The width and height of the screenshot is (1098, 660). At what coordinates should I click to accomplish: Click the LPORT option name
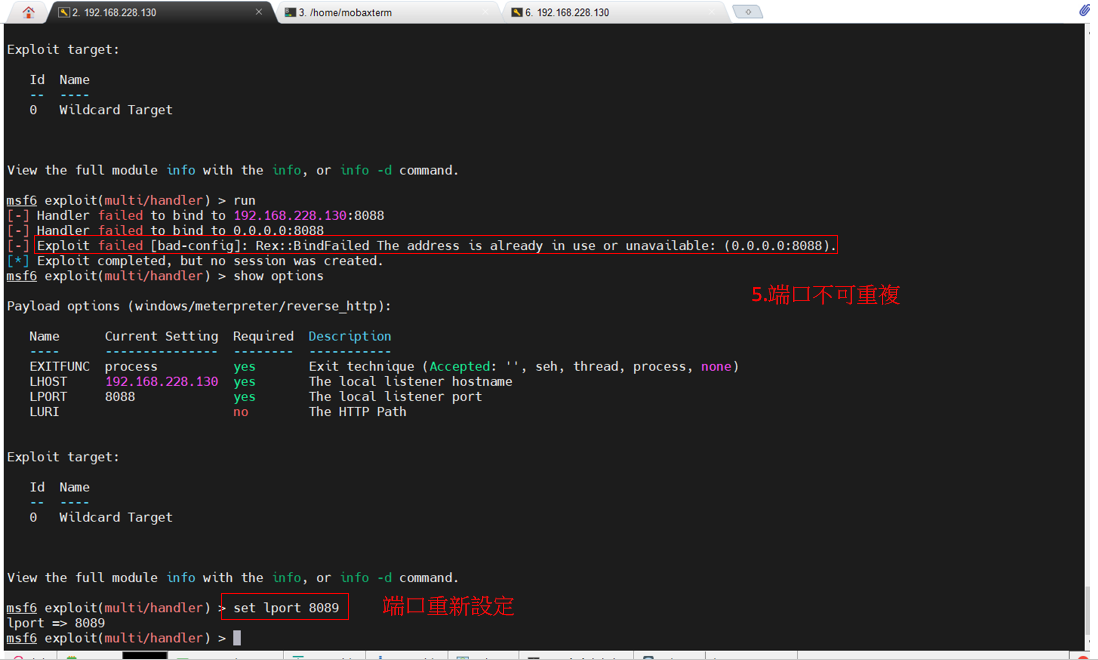(x=48, y=396)
